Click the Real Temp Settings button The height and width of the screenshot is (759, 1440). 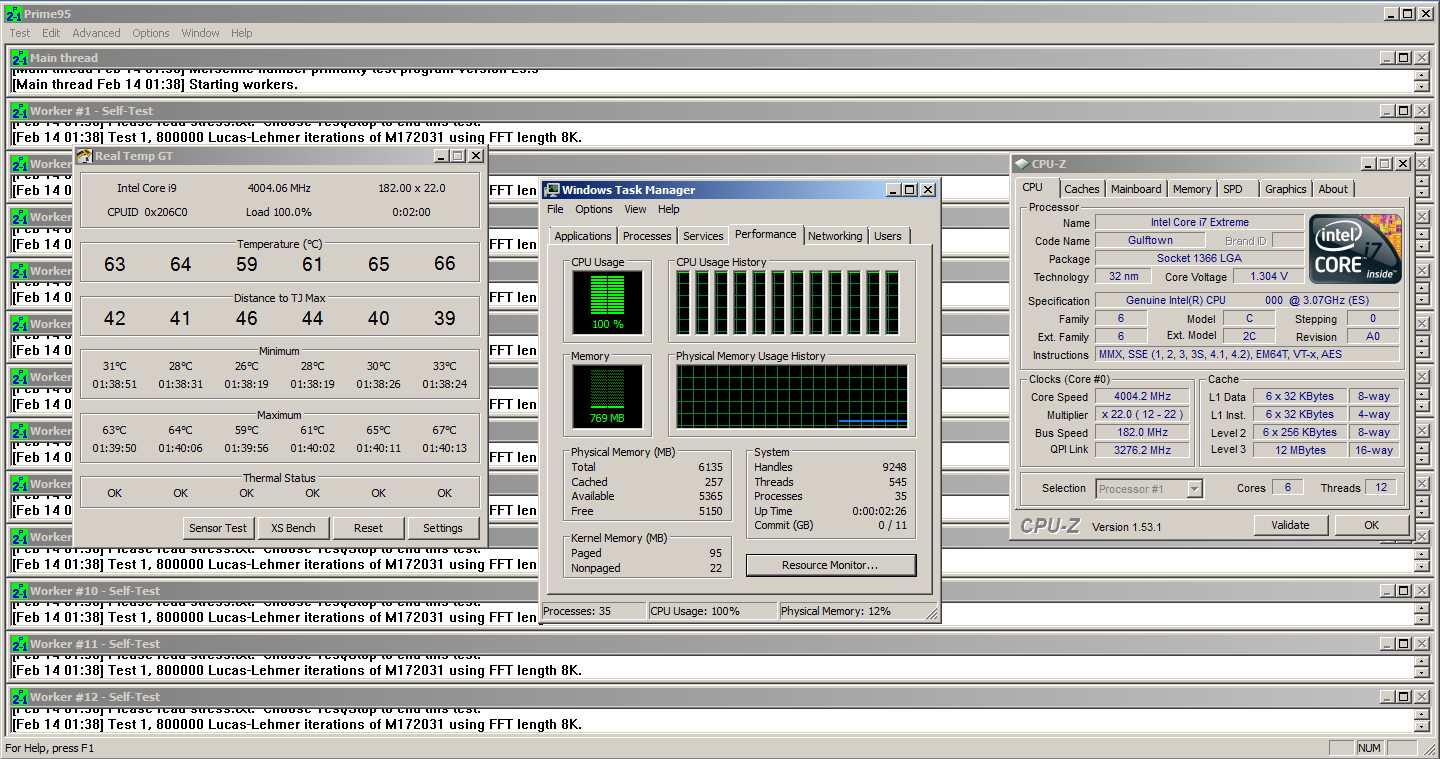tap(442, 528)
